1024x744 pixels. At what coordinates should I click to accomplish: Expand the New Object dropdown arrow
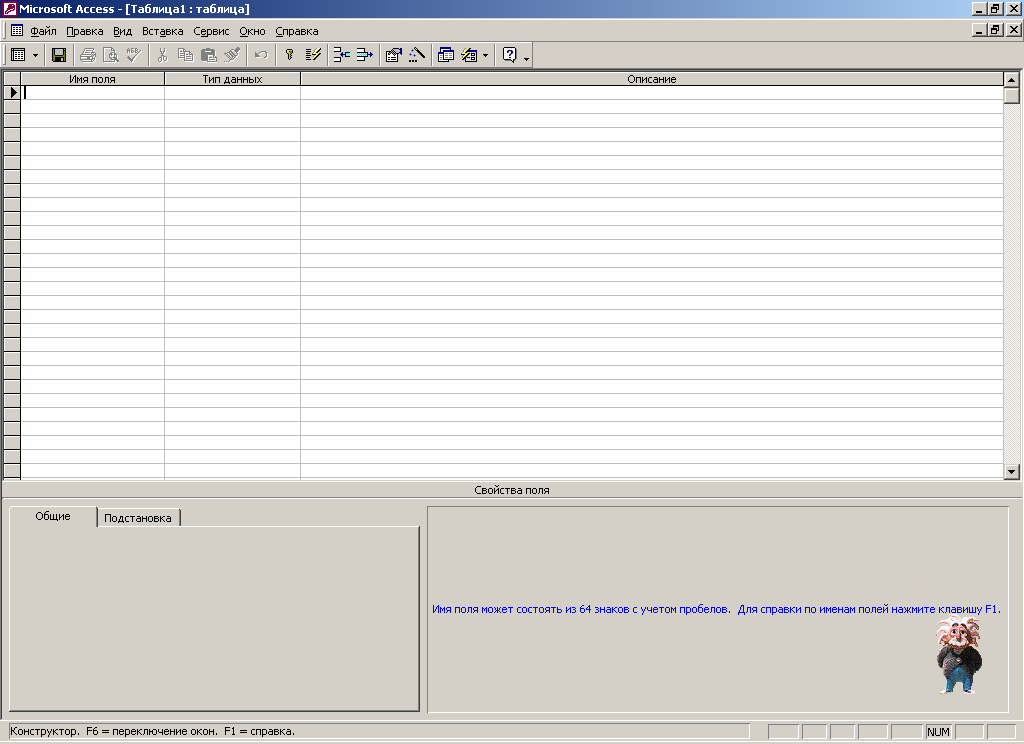(485, 56)
